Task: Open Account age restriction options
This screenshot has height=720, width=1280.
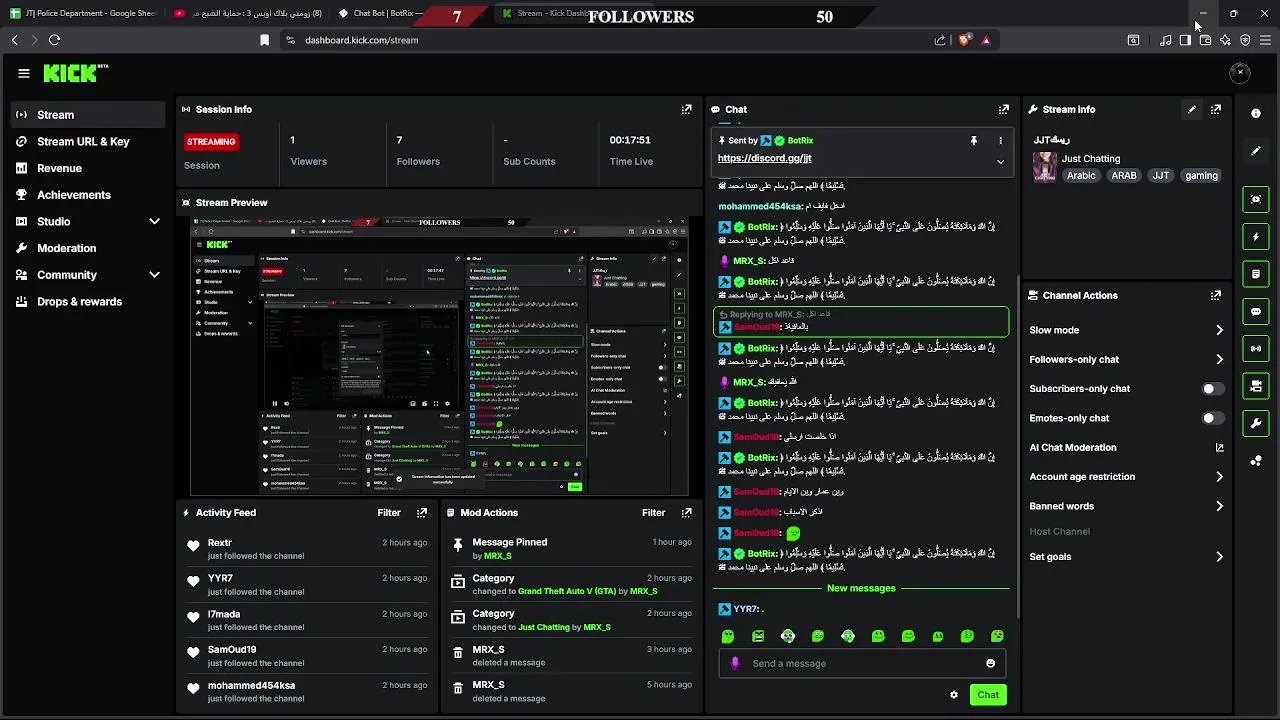Action: [1126, 477]
